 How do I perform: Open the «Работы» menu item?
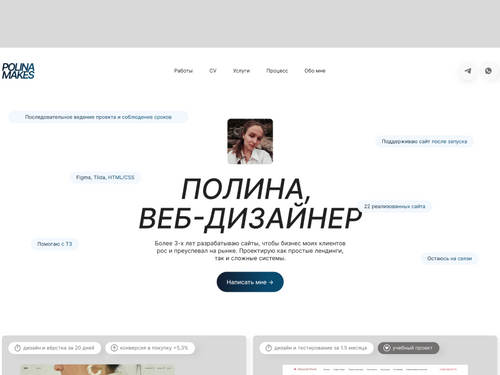[x=183, y=71]
